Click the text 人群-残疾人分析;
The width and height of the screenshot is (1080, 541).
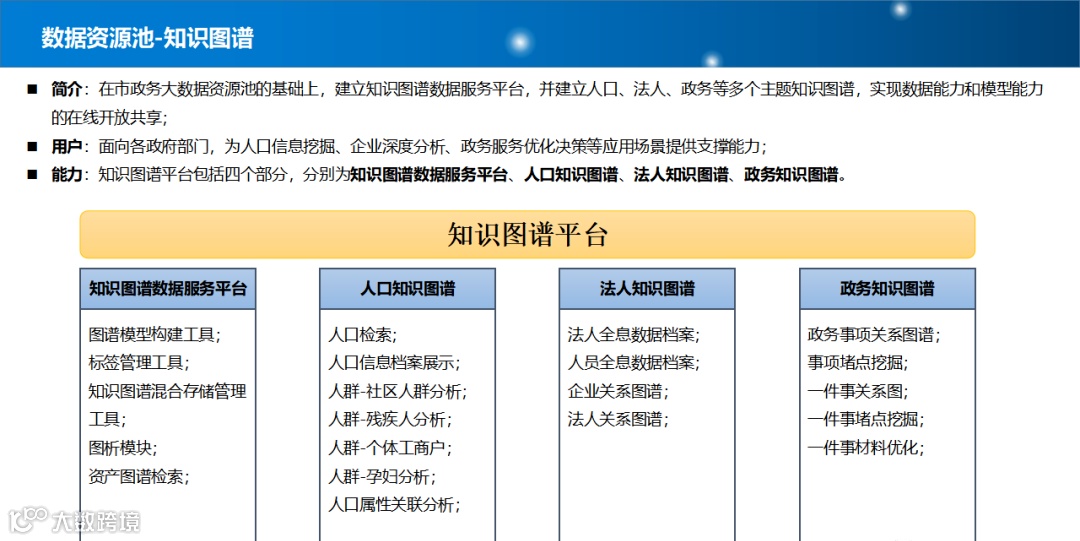(x=390, y=420)
